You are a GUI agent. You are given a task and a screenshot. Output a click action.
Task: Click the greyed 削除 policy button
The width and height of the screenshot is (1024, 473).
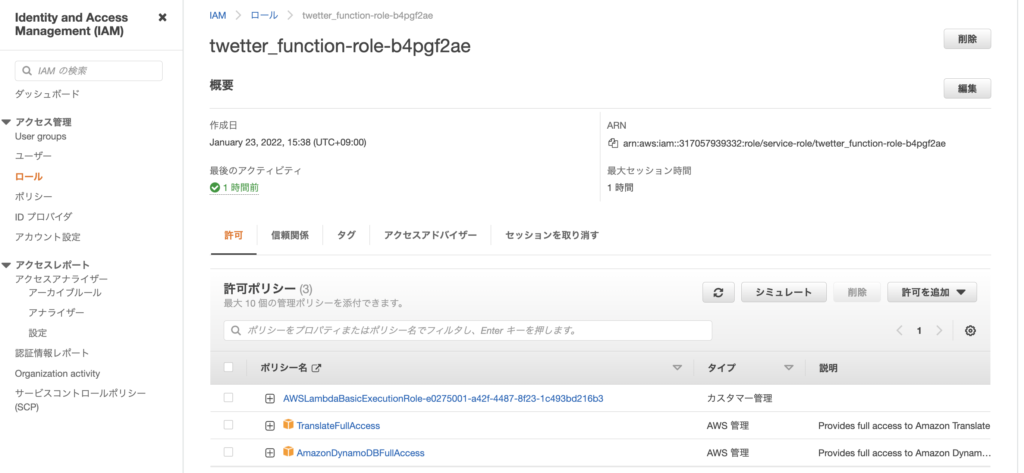tap(857, 293)
